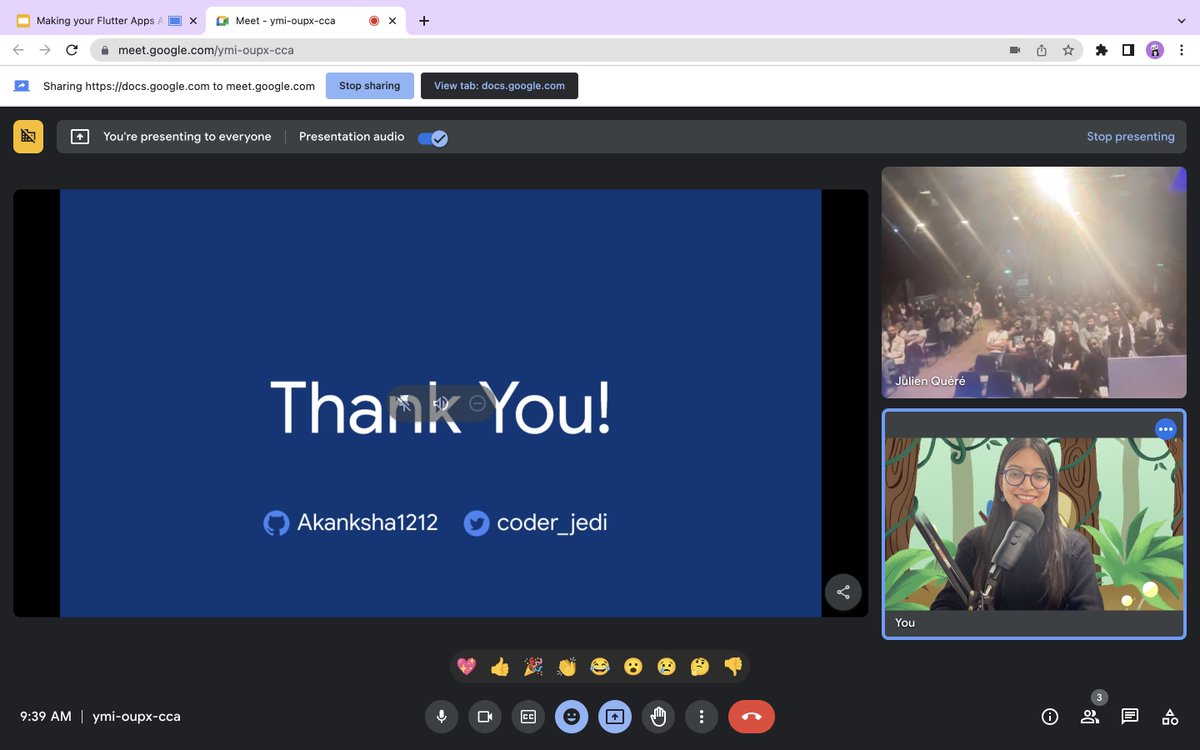Image resolution: width=1200 pixels, height=750 pixels.
Task: Open options on your self-view tile
Action: [1166, 429]
